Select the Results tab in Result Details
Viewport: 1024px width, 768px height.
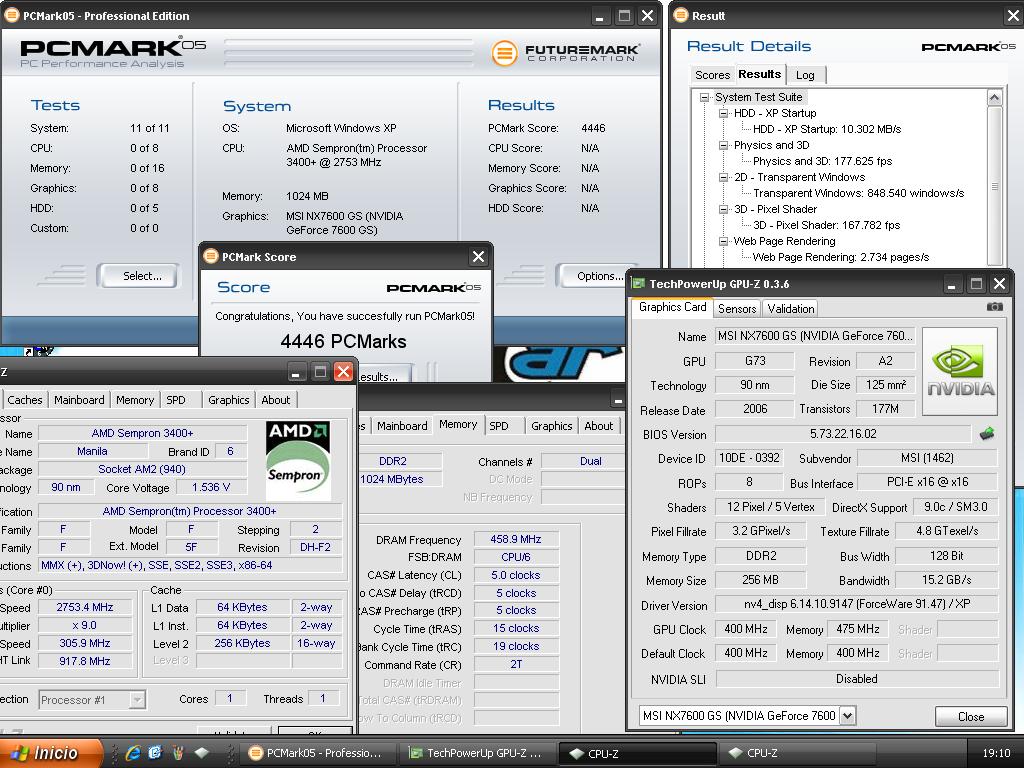pyautogui.click(x=760, y=74)
